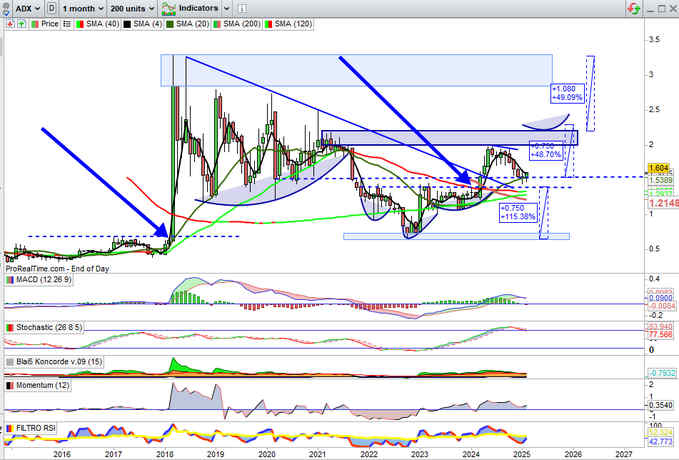This screenshot has height=460, width=679.
Task: Open Stochastic (26 8 5) indicator label
Action: click(49, 327)
